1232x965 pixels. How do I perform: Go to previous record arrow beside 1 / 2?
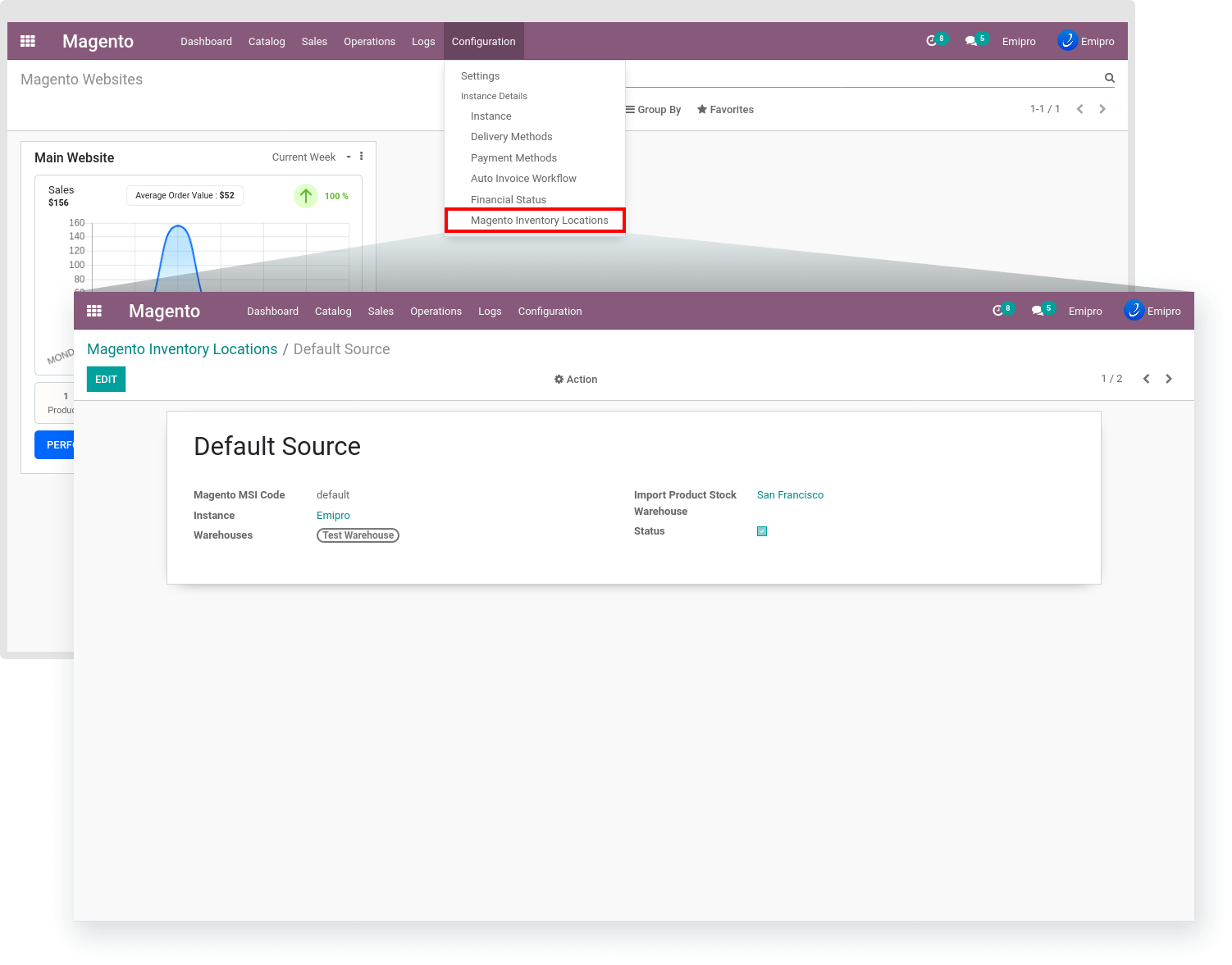tap(1146, 379)
